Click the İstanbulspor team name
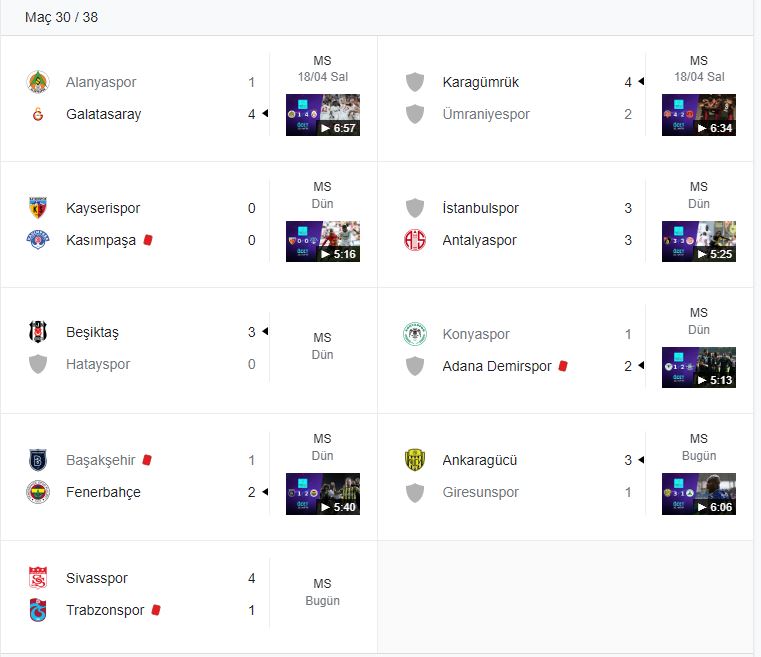761x657 pixels. (x=481, y=208)
